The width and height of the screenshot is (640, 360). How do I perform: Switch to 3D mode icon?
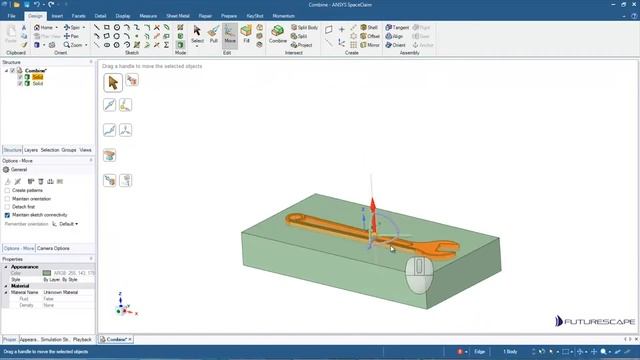point(180,45)
